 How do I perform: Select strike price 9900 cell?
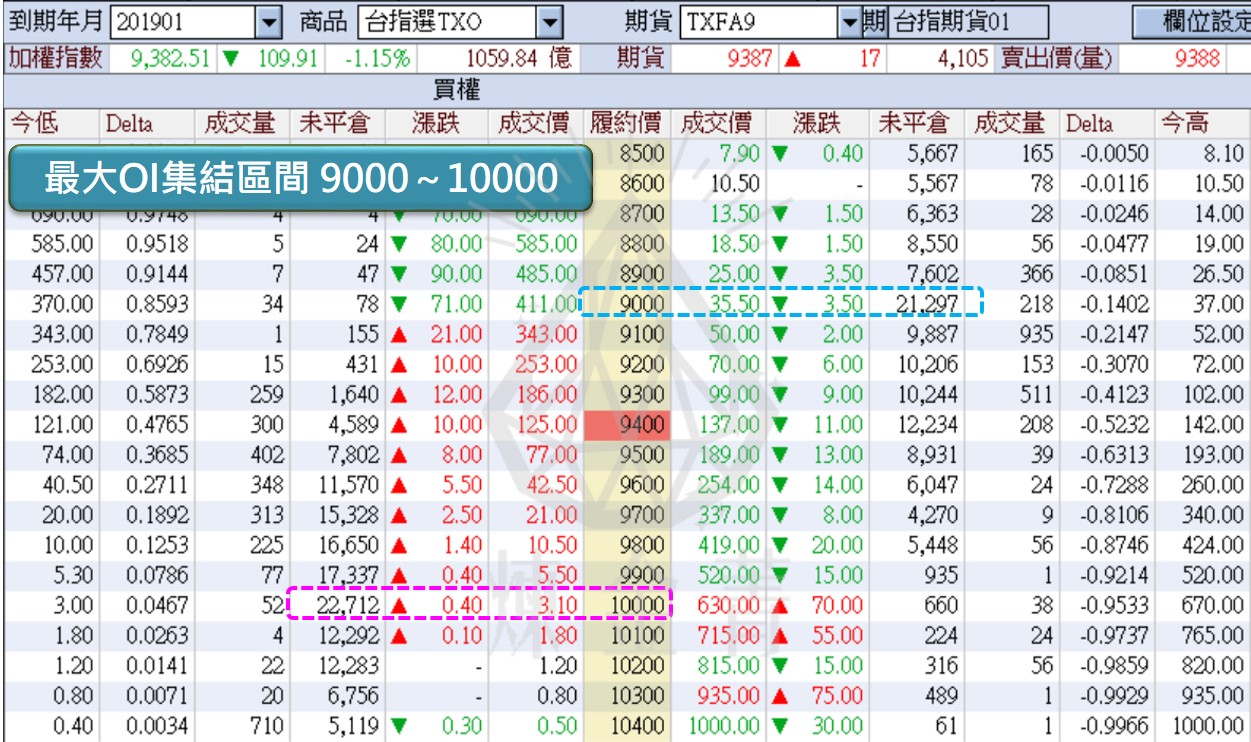click(627, 575)
